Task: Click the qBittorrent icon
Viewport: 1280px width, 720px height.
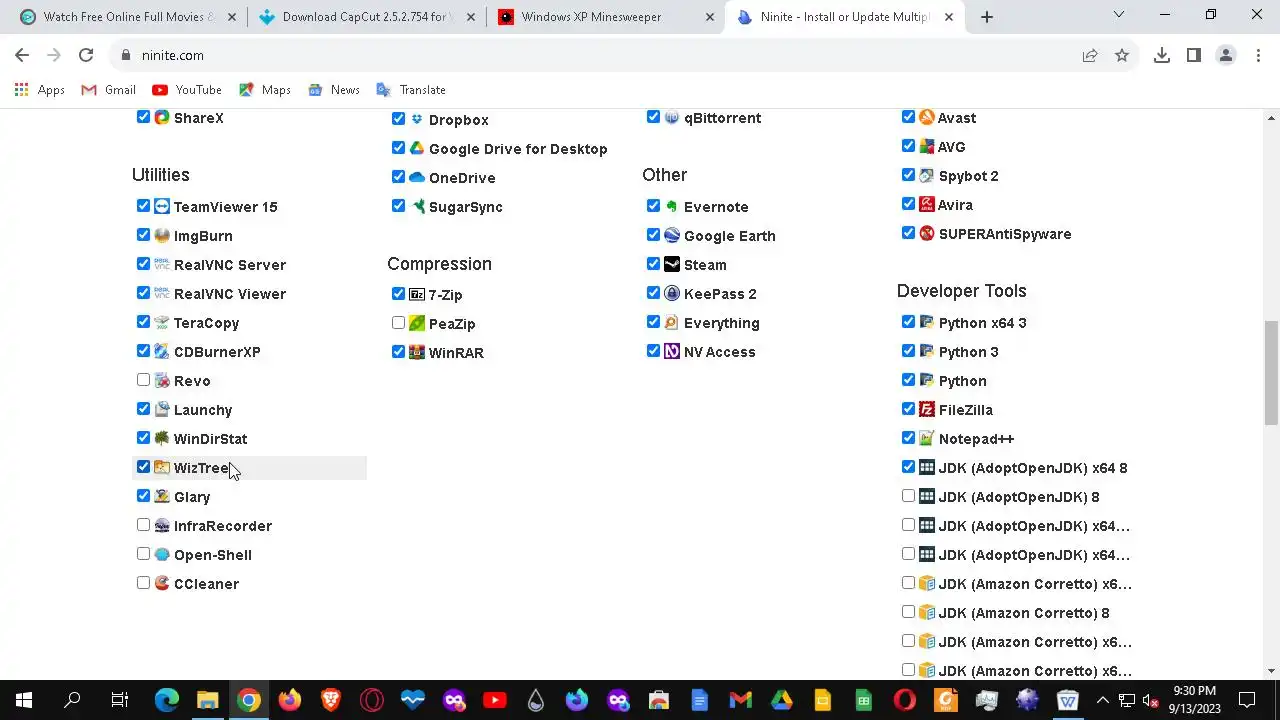Action: pyautogui.click(x=672, y=117)
